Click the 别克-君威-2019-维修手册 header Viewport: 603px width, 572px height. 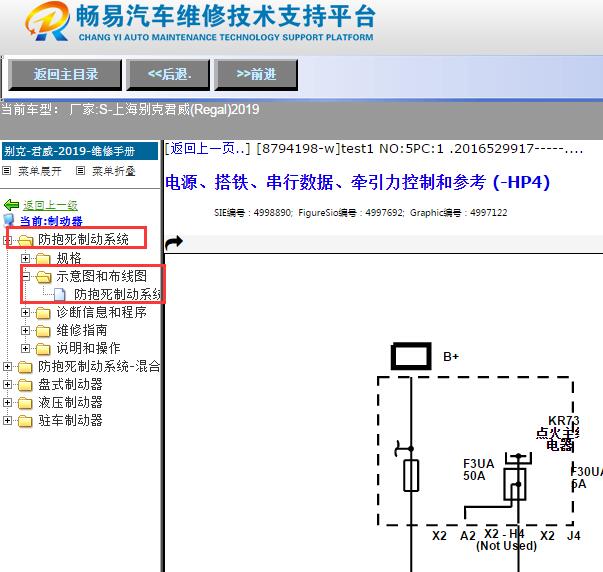(x=80, y=151)
